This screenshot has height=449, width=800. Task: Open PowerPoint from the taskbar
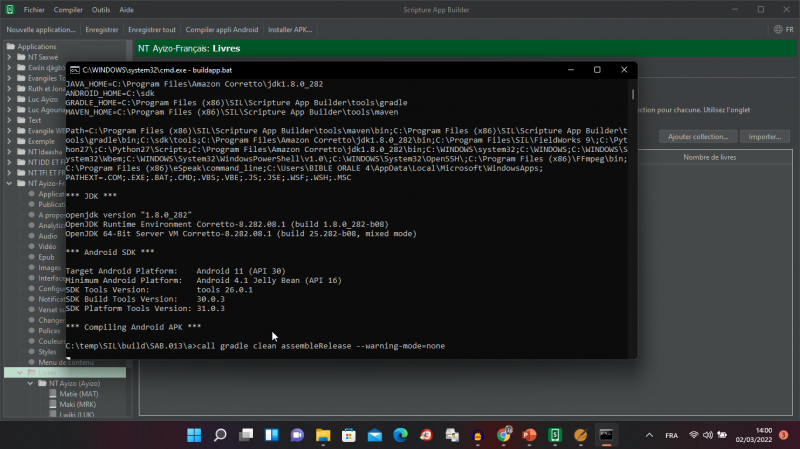[529, 435]
